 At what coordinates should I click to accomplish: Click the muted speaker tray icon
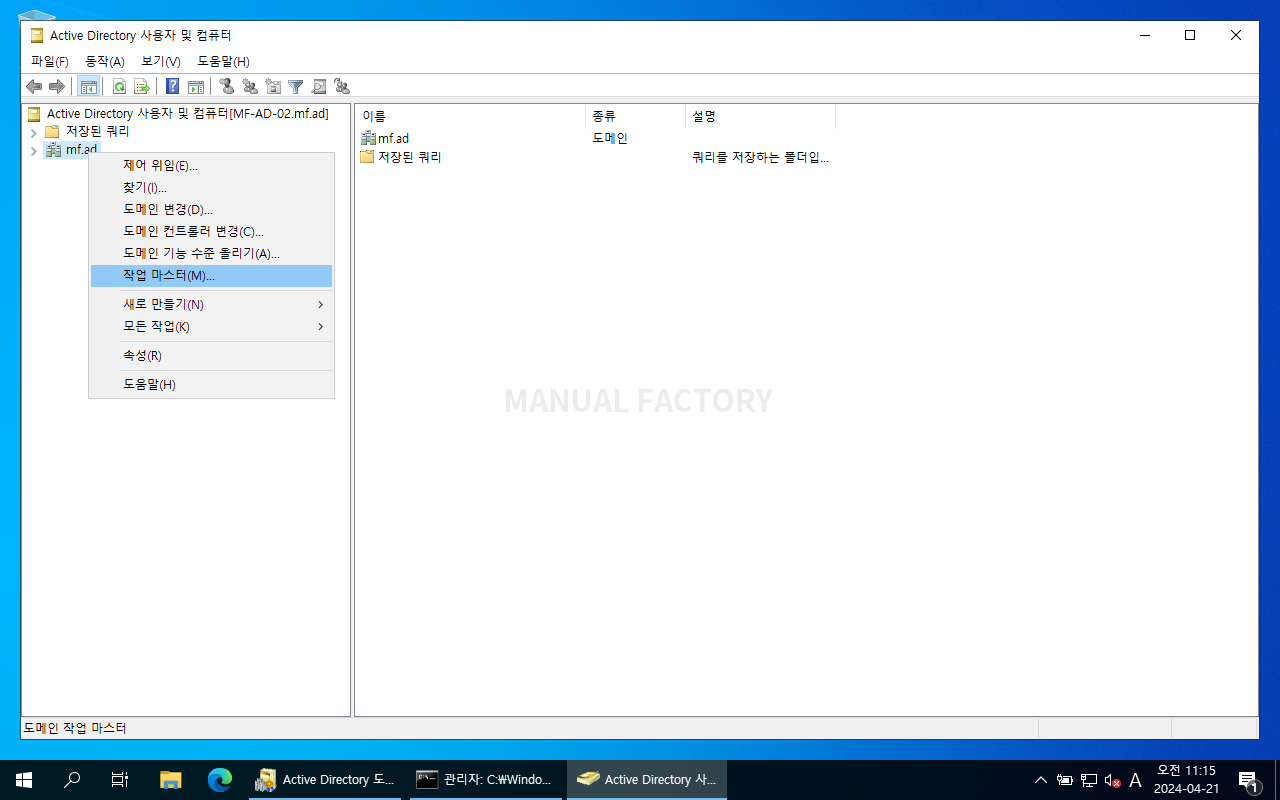(1112, 781)
